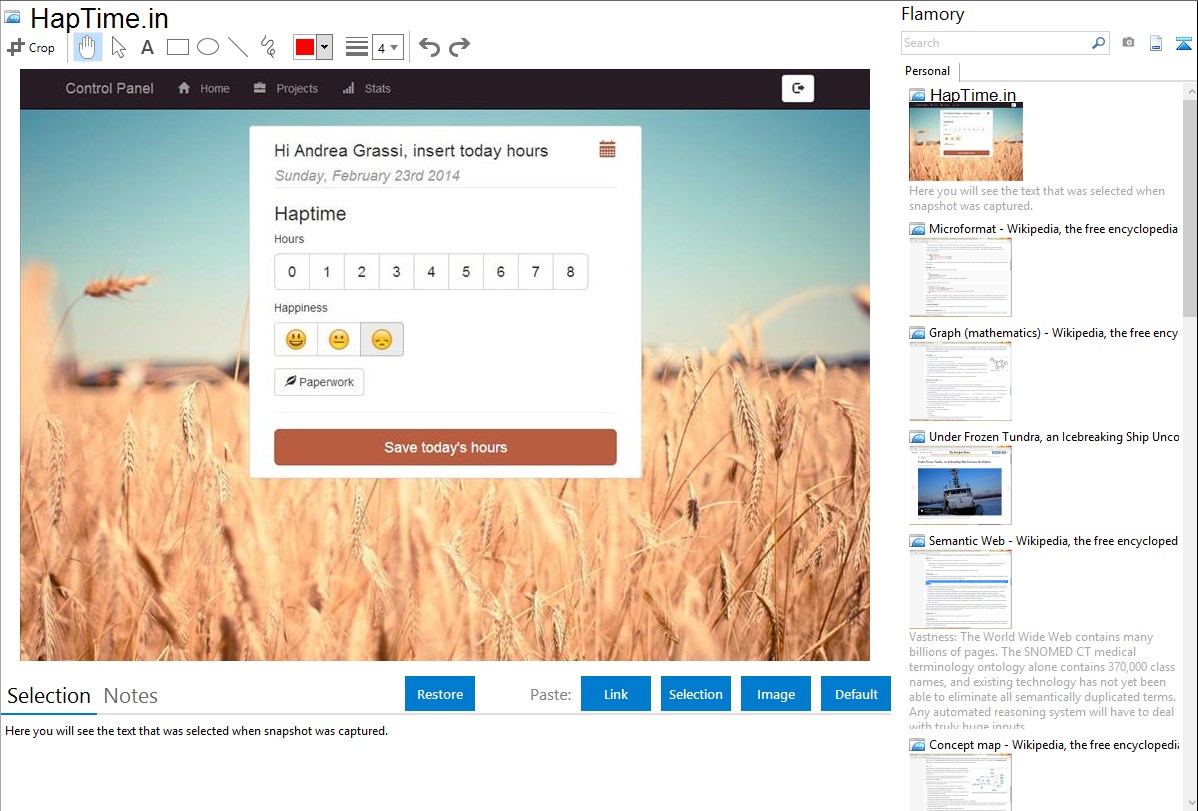
Task: Activate the hand pan tool
Action: point(87,47)
